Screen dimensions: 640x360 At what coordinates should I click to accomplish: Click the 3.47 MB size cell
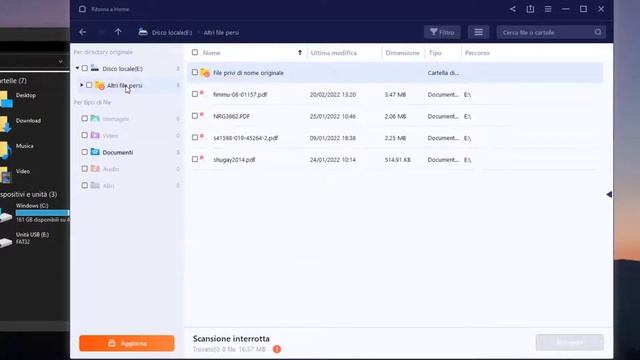pos(395,94)
